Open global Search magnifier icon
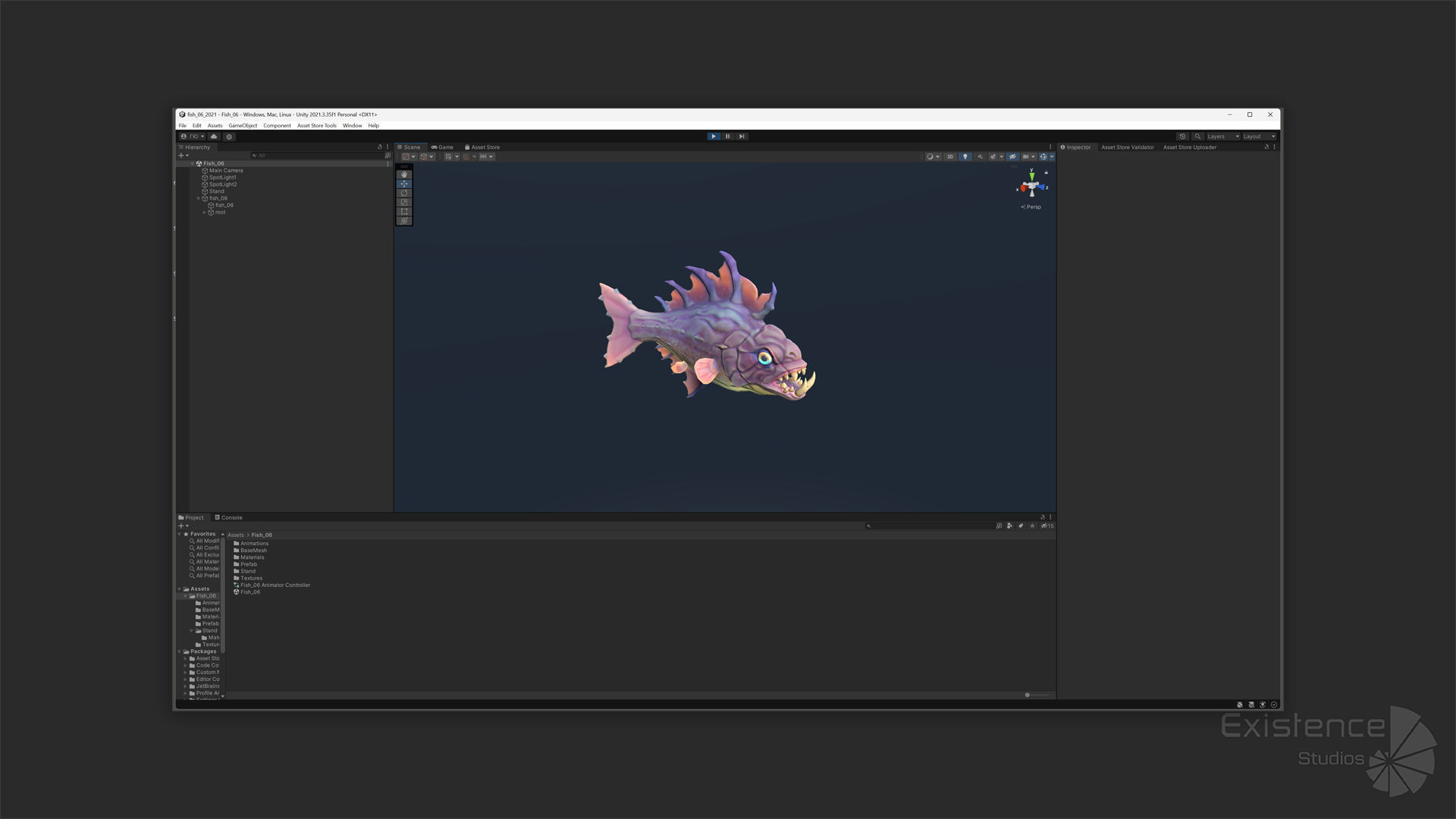Image resolution: width=1456 pixels, height=819 pixels. (x=1197, y=136)
